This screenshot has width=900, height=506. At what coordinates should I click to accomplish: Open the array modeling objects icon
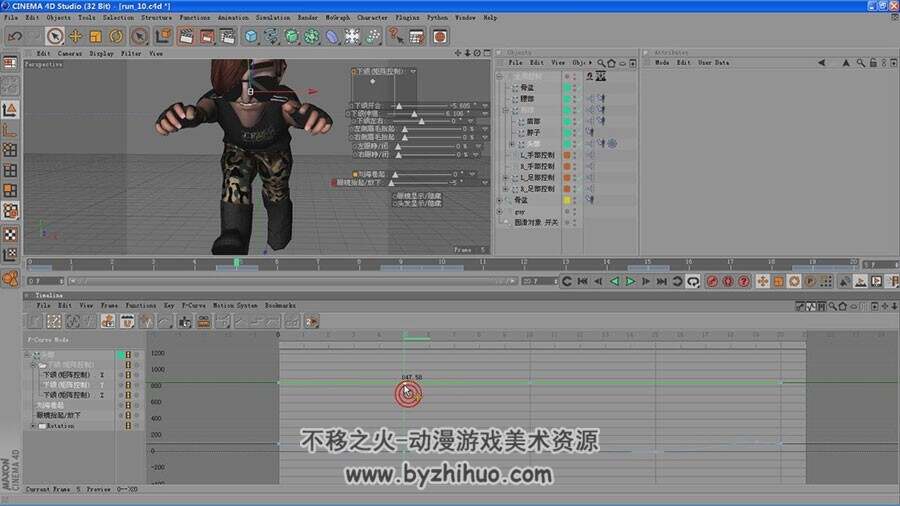[312, 37]
